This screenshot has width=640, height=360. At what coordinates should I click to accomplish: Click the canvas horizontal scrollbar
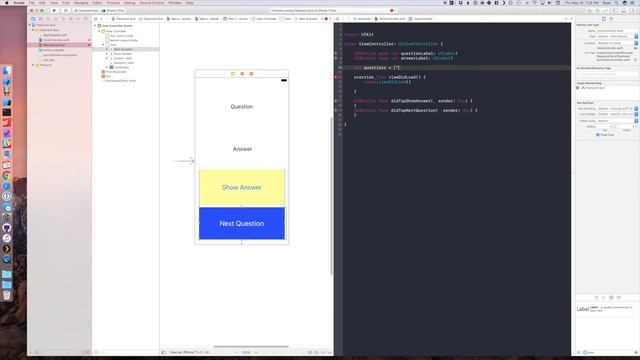coord(251,347)
